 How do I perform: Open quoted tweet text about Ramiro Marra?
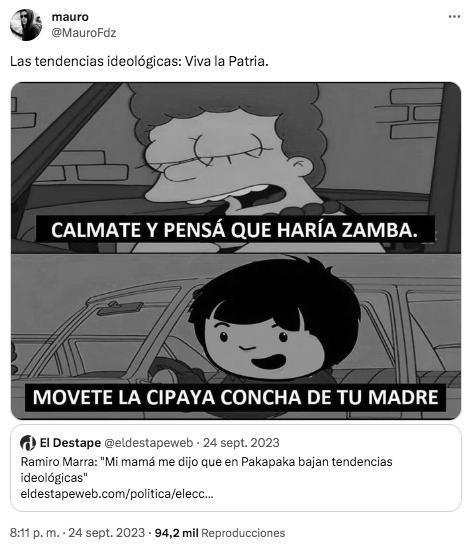coord(206,470)
